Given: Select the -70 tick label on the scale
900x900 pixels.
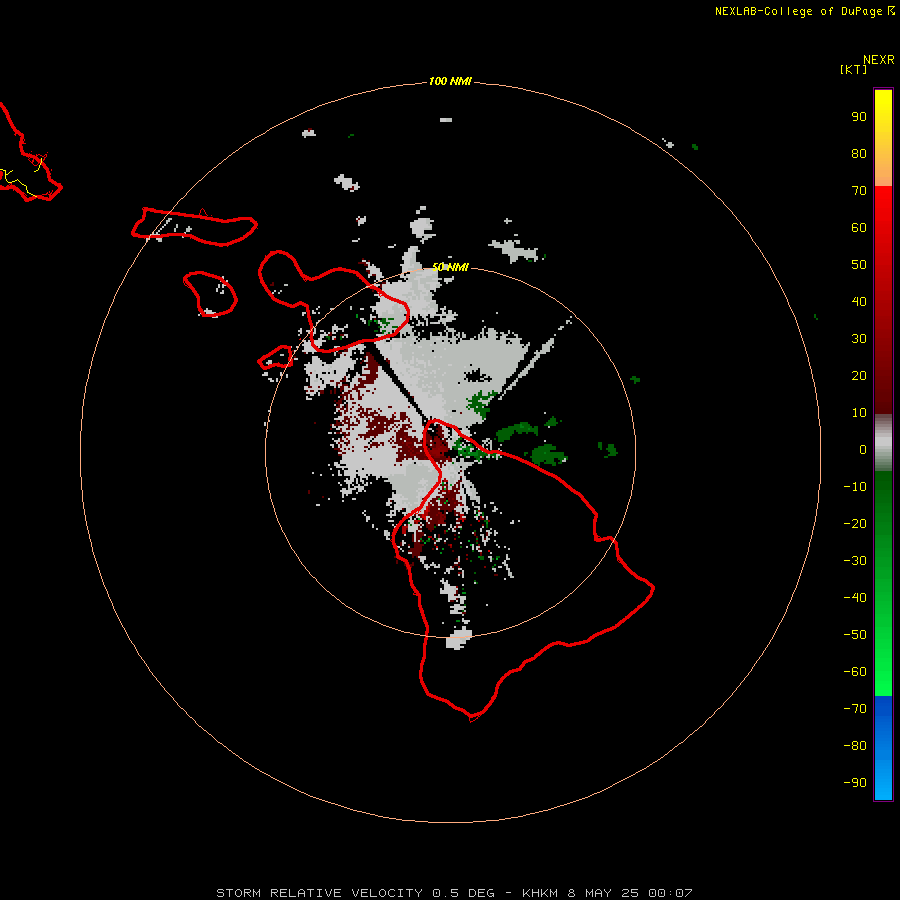Looking at the screenshot, I should pos(855,709).
